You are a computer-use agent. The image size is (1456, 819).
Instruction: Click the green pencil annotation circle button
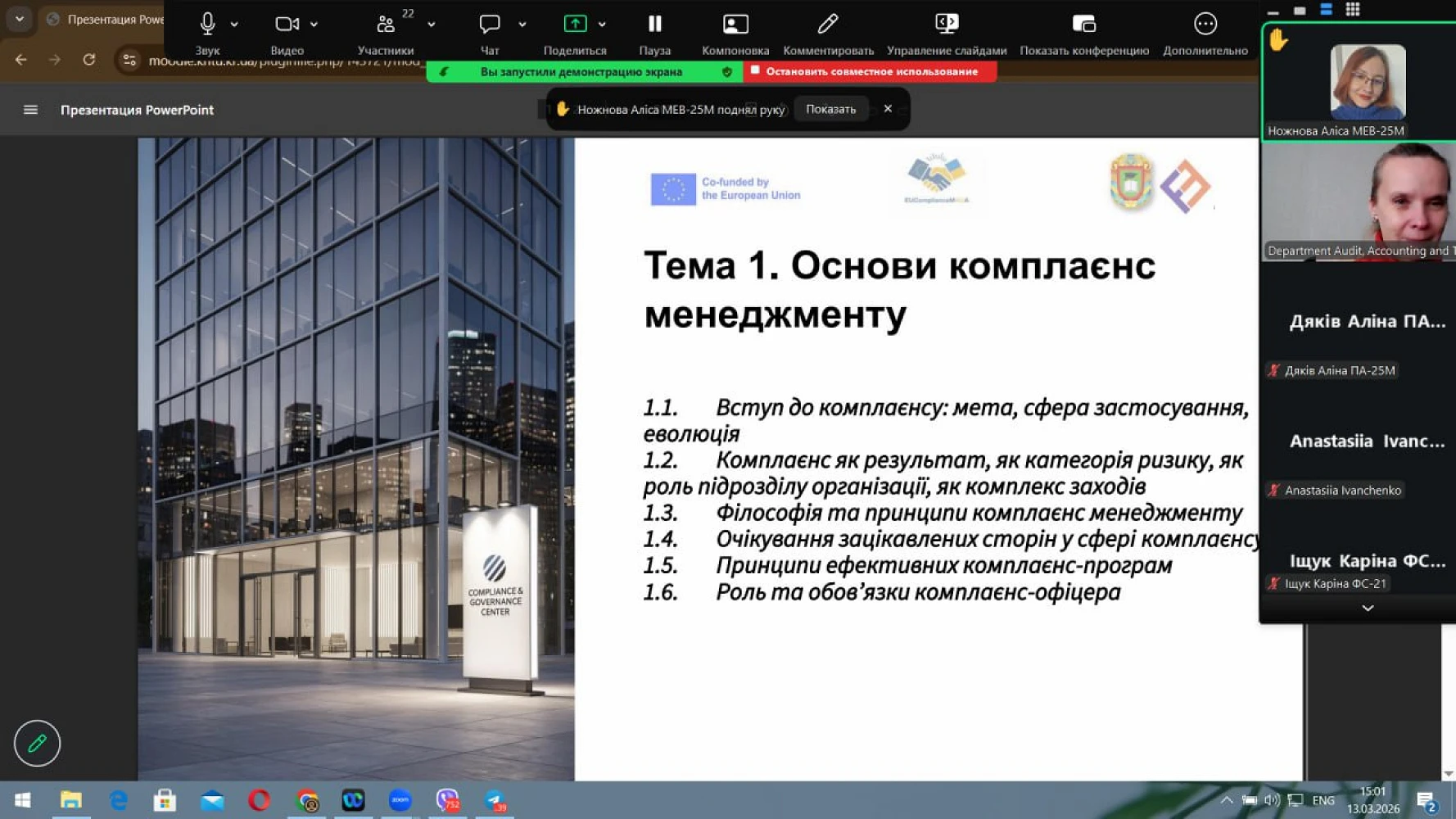click(x=37, y=743)
